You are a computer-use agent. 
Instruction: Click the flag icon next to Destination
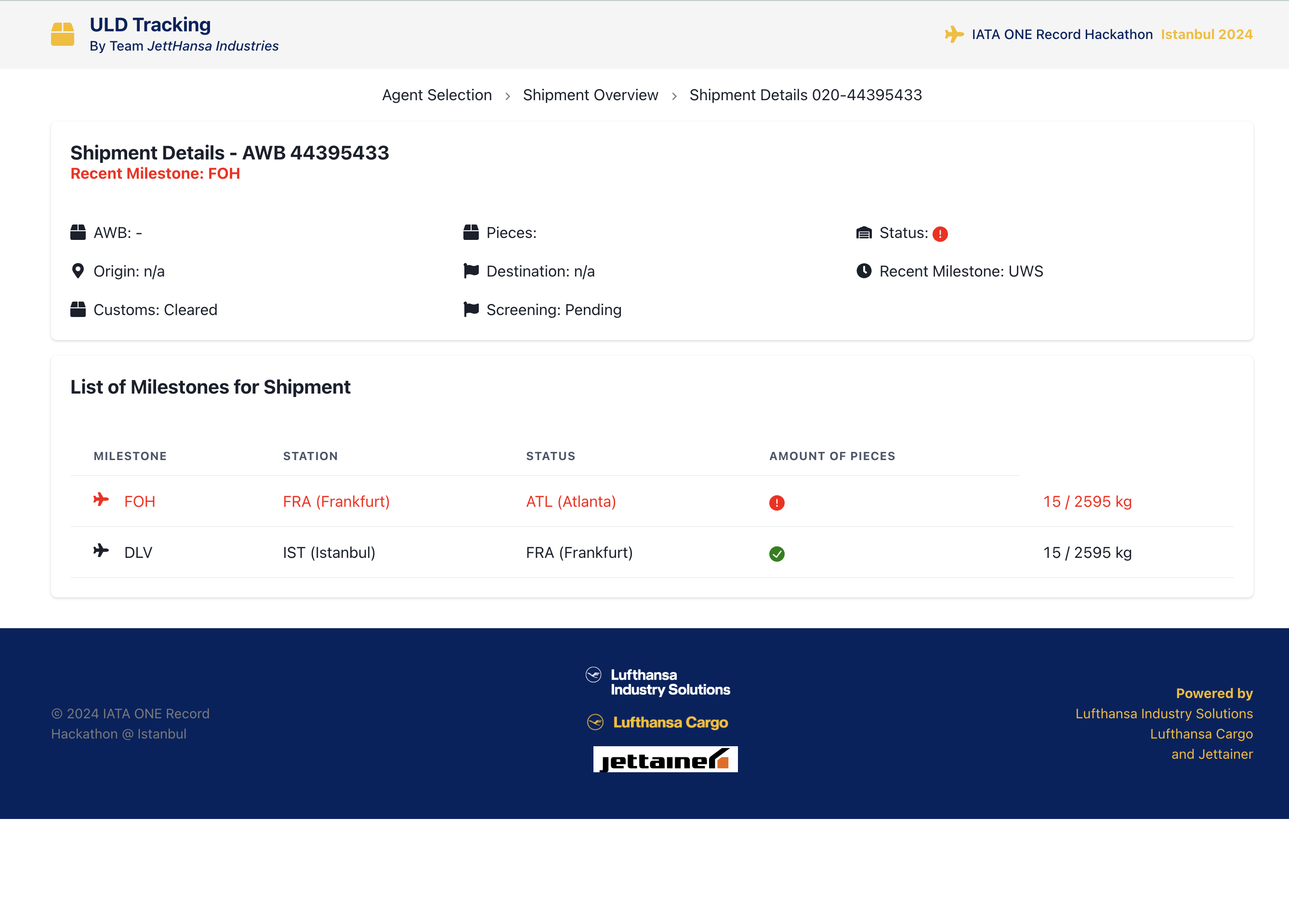tap(471, 271)
